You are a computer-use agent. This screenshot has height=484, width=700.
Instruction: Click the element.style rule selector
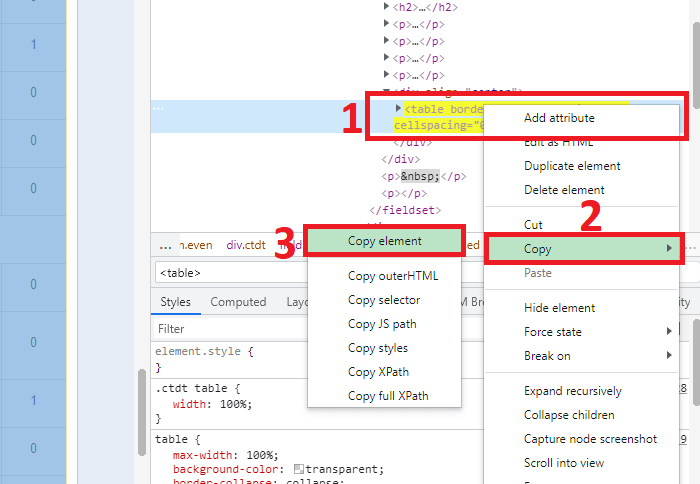tap(198, 351)
